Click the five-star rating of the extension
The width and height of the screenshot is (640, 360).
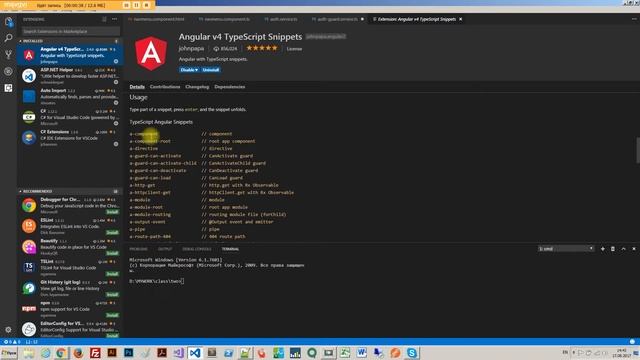(x=262, y=48)
